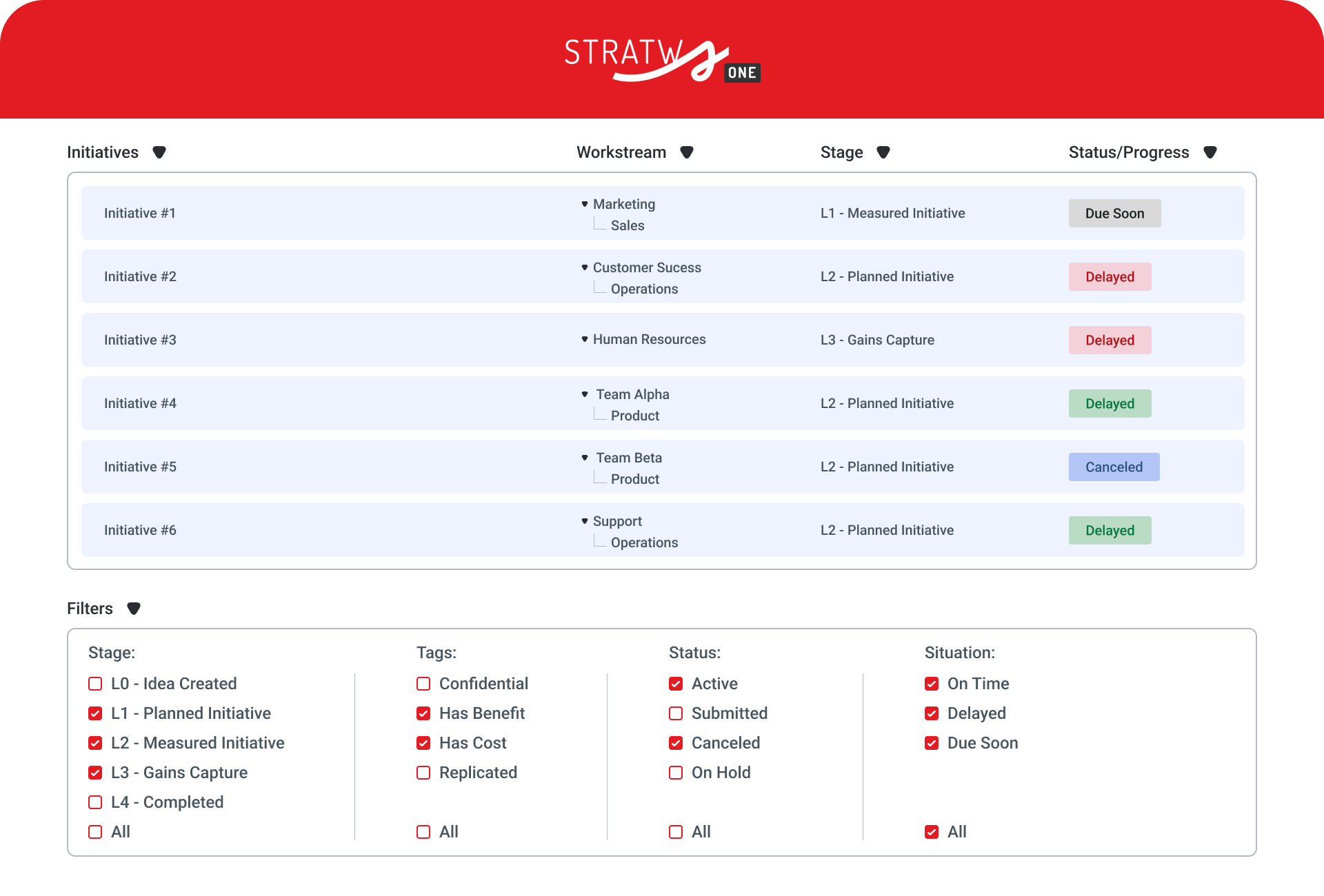The image size is (1324, 896).
Task: Click the StratWs ONE logo
Action: click(x=662, y=61)
